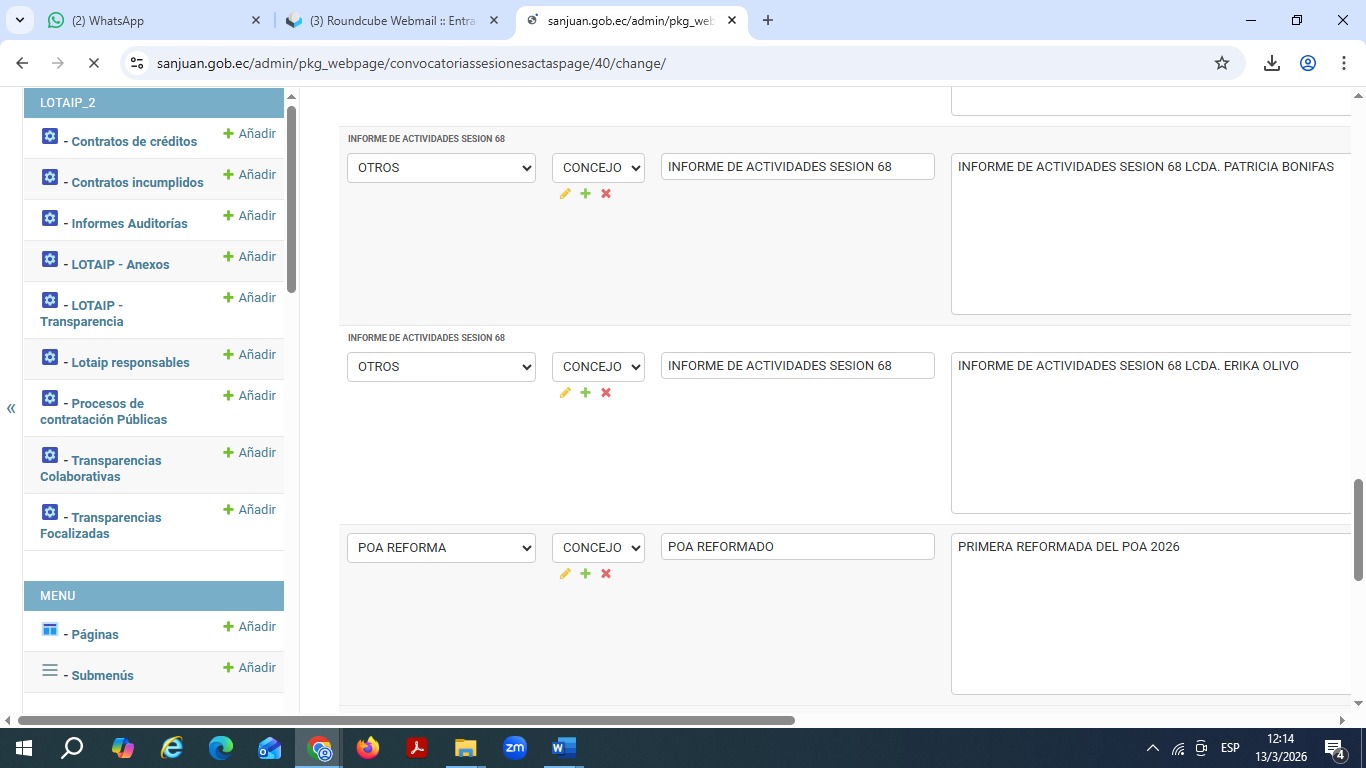Open Microsoft Word from the taskbar
The height and width of the screenshot is (768, 1366).
tap(564, 747)
